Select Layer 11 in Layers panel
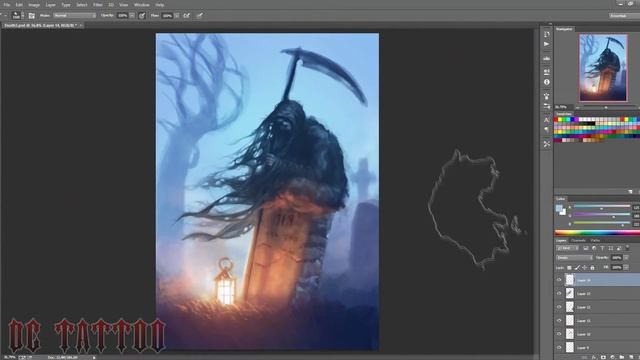 pos(597,320)
